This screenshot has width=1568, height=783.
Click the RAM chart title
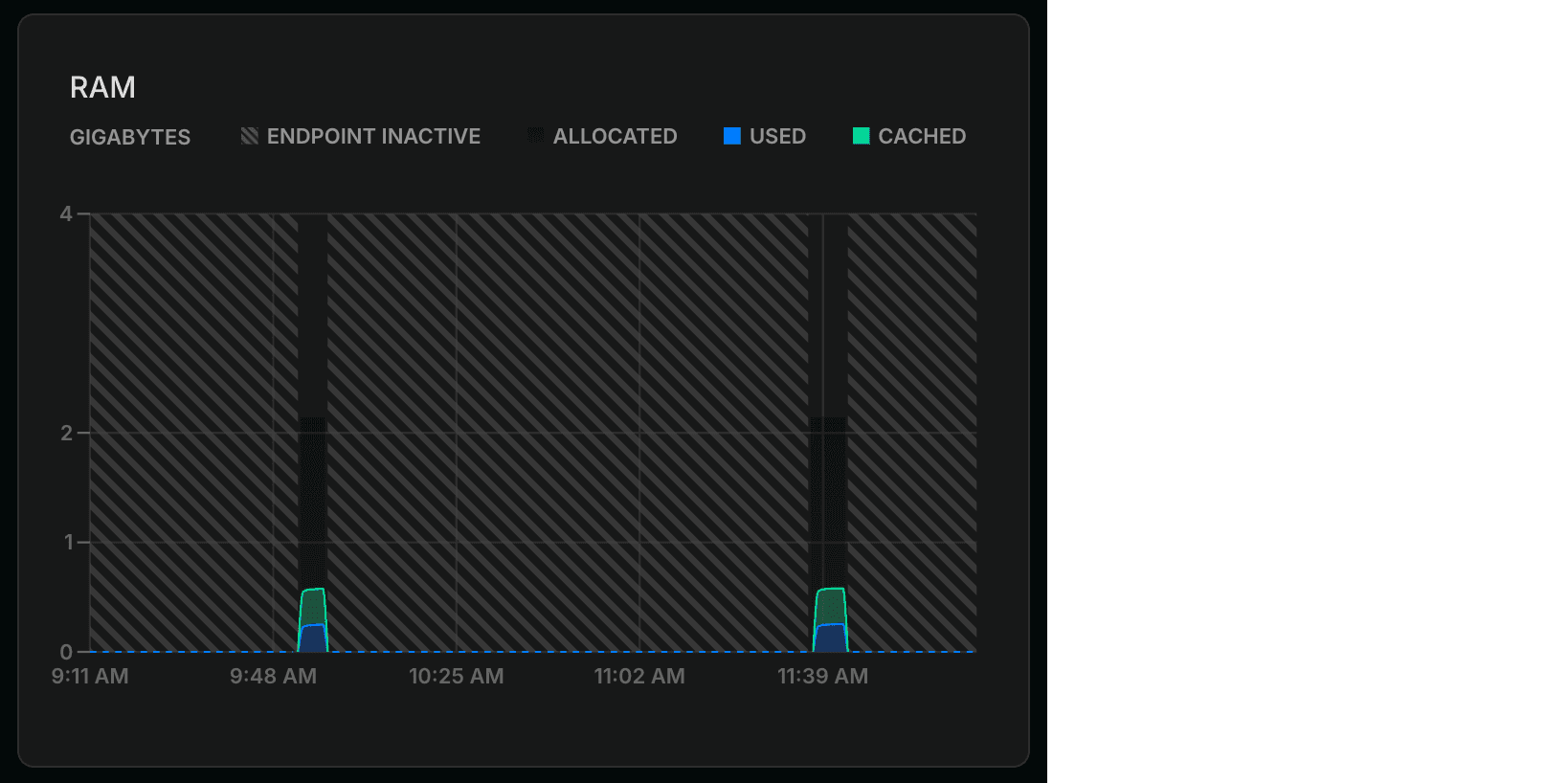102,87
